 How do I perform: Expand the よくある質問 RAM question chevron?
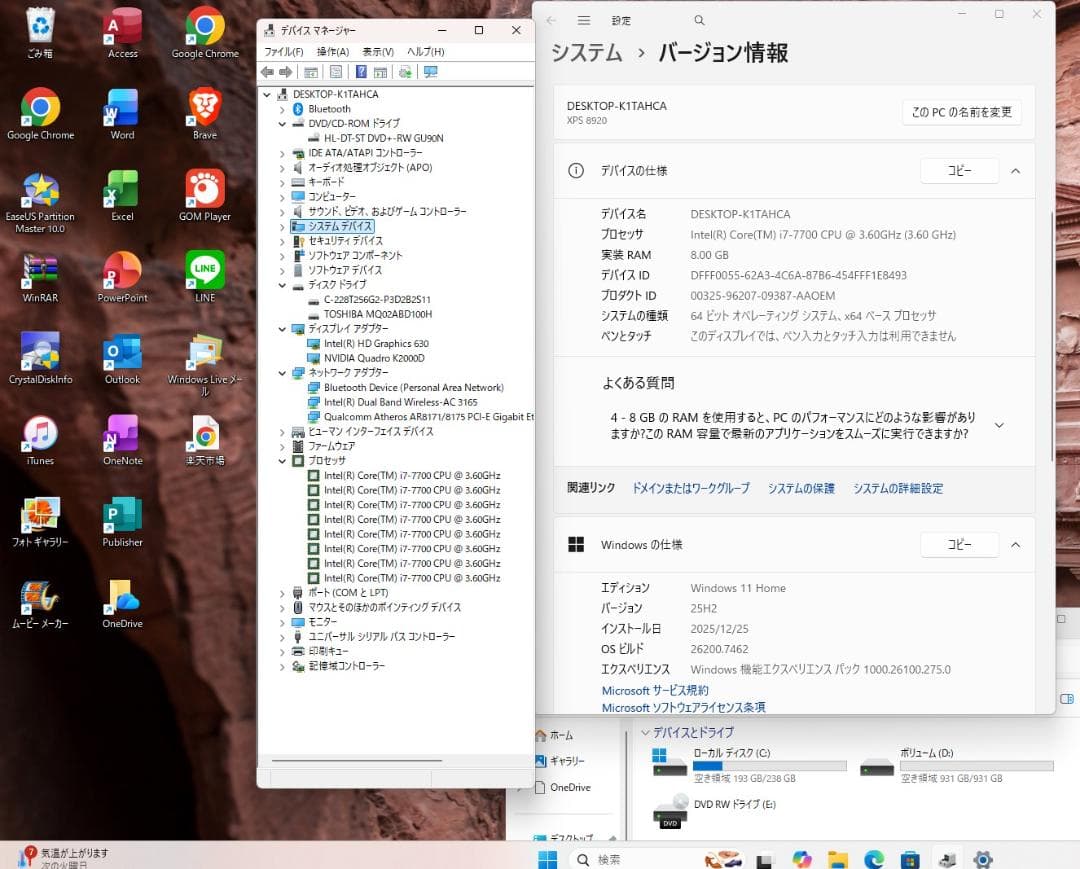point(999,424)
